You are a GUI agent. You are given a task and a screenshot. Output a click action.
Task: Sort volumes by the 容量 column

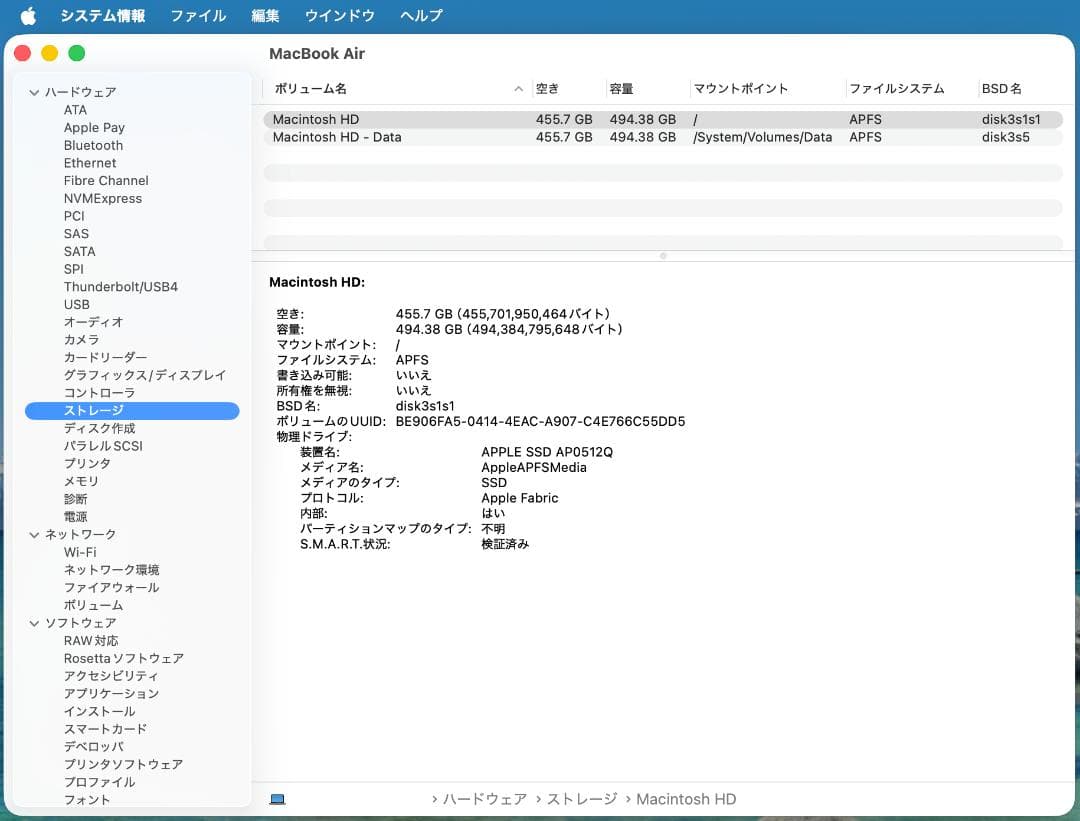coord(620,88)
